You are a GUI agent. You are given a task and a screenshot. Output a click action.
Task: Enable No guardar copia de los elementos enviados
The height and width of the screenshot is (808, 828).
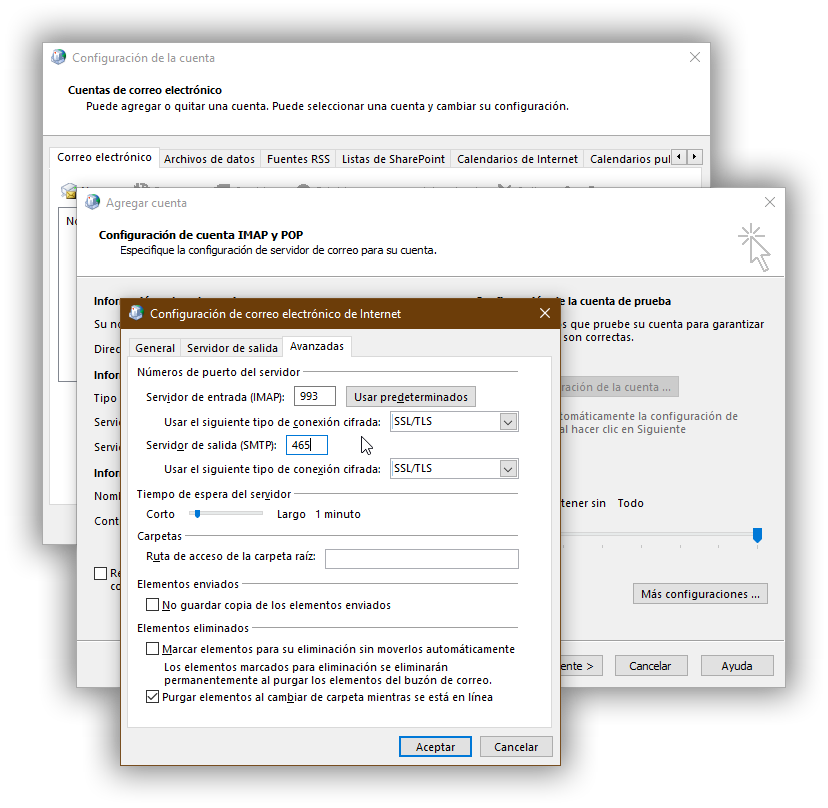click(152, 605)
